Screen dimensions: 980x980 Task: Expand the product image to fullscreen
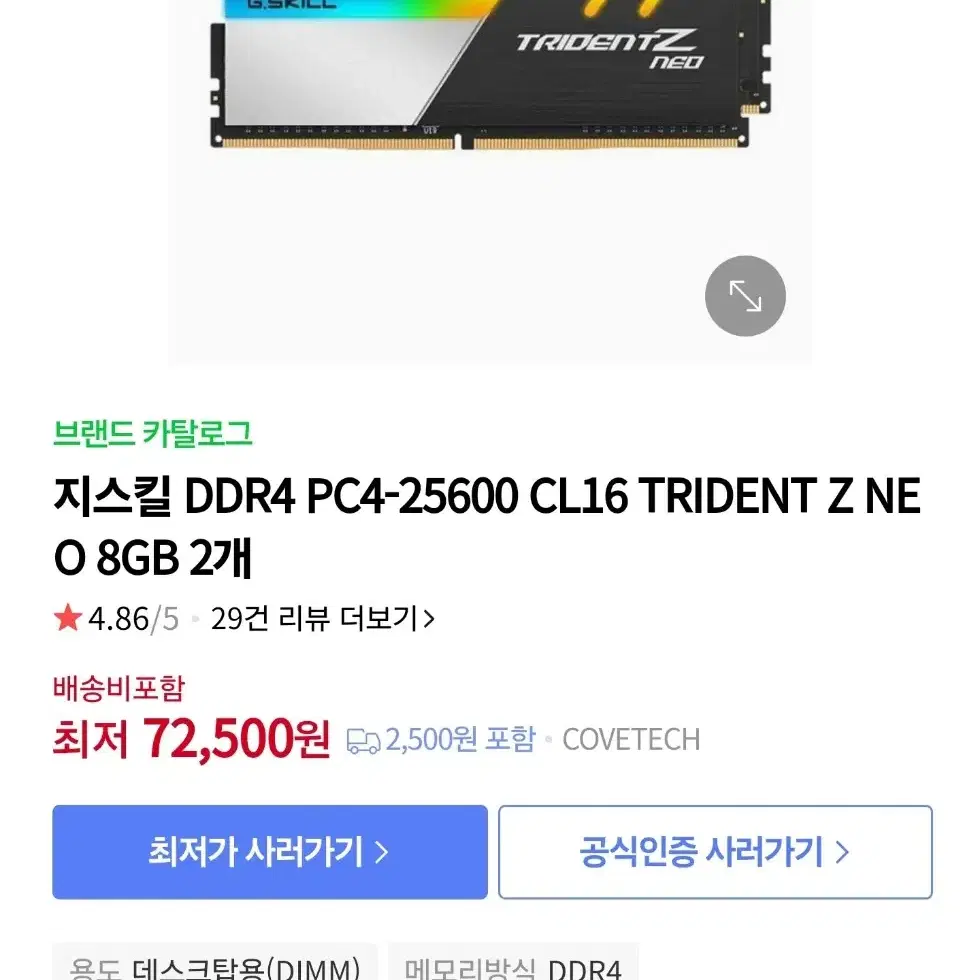point(745,296)
